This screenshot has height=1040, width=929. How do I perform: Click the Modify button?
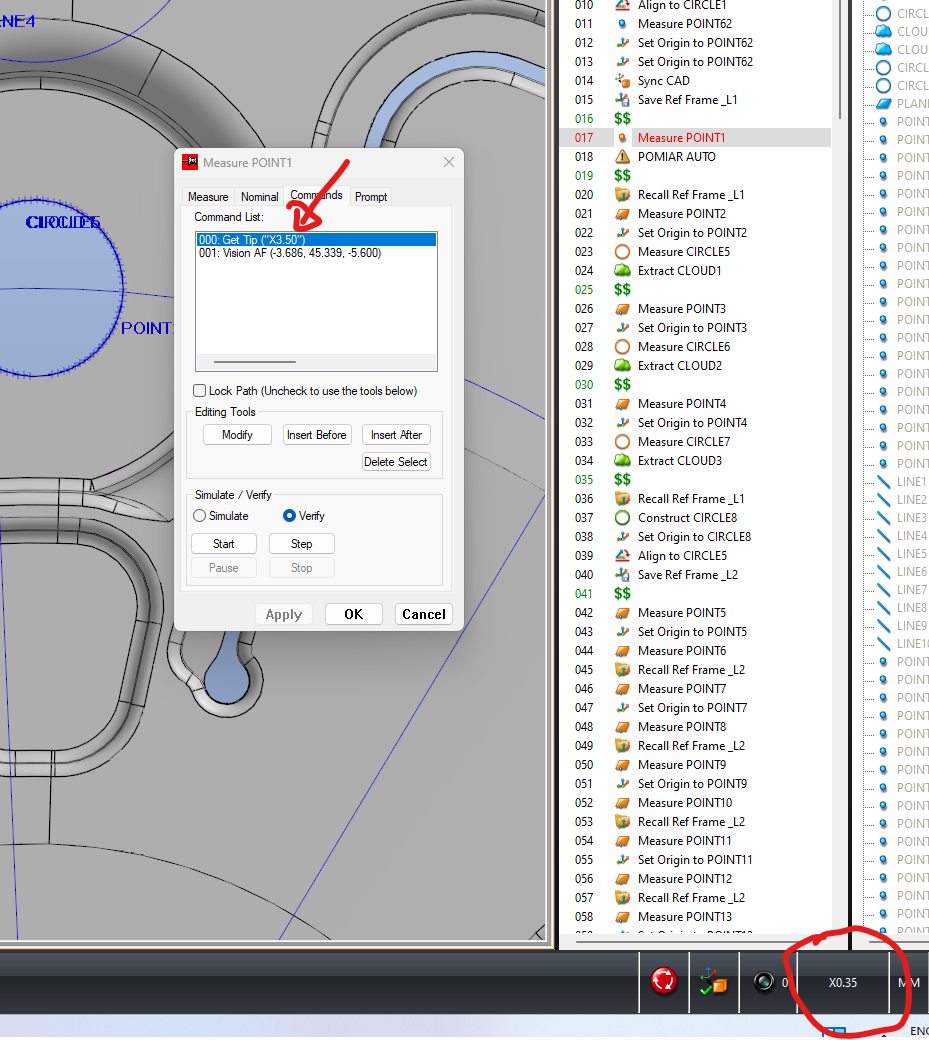tap(237, 434)
